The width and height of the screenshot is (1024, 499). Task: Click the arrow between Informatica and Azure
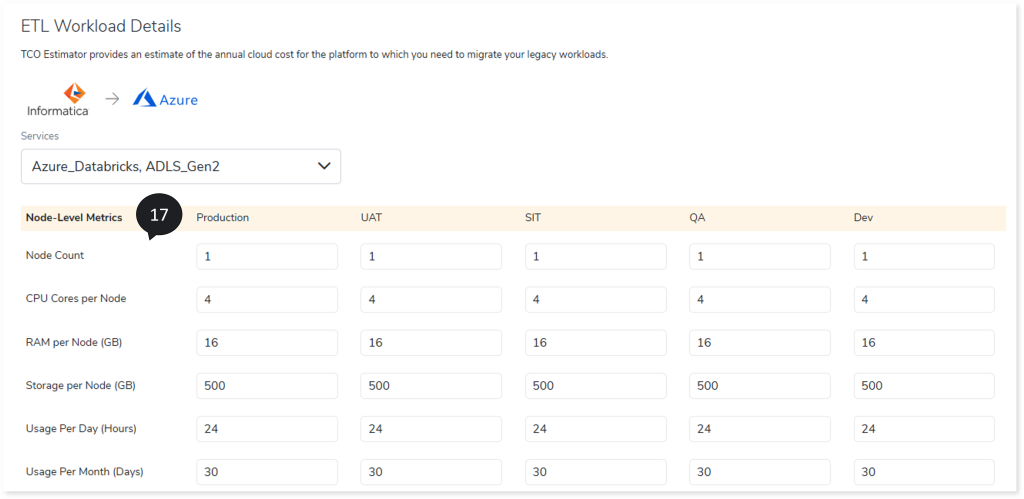pyautogui.click(x=112, y=99)
